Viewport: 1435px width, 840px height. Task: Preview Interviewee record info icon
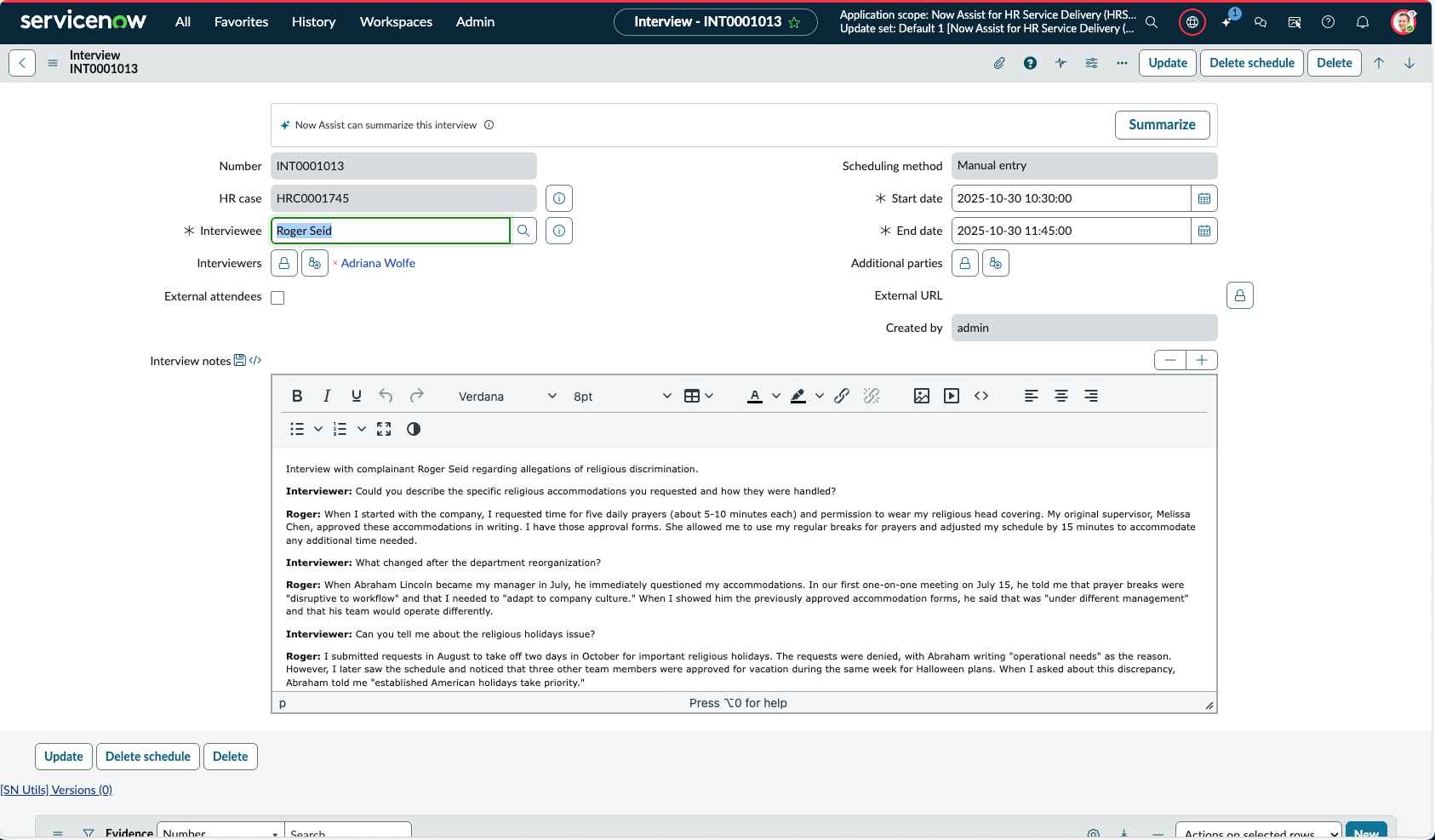[x=559, y=231]
